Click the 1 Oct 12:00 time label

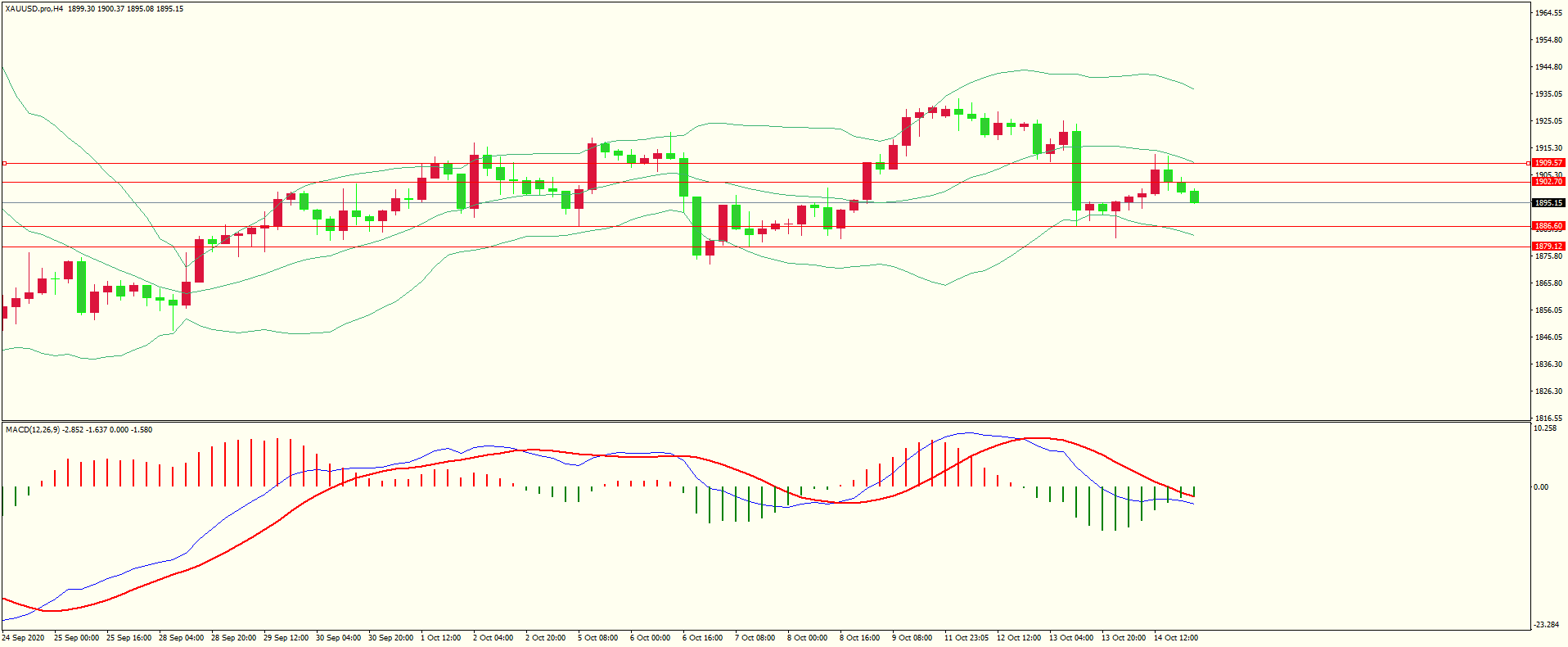[440, 638]
